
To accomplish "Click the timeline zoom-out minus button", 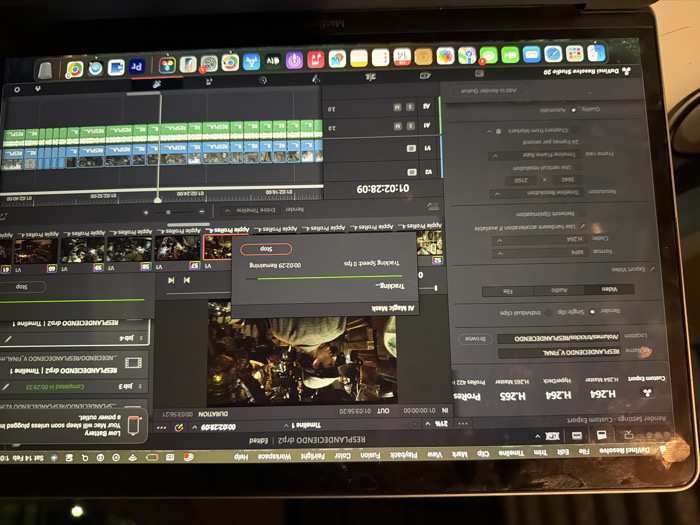I will coord(201,212).
